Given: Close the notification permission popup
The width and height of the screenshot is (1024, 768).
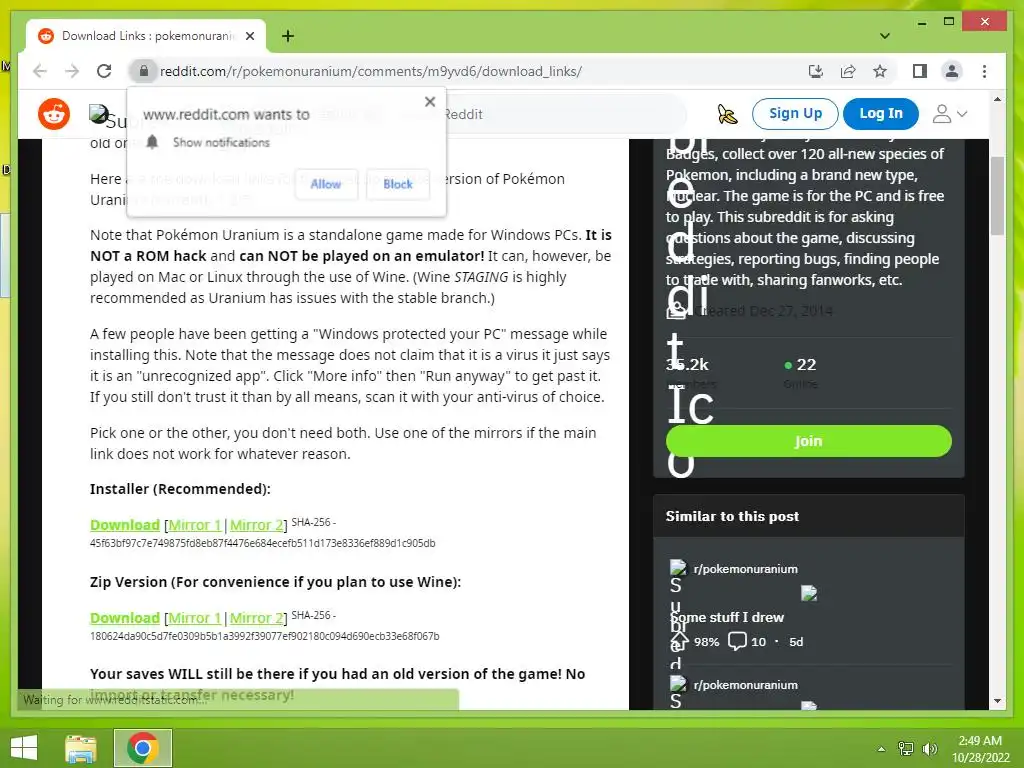Looking at the screenshot, I should click(430, 101).
